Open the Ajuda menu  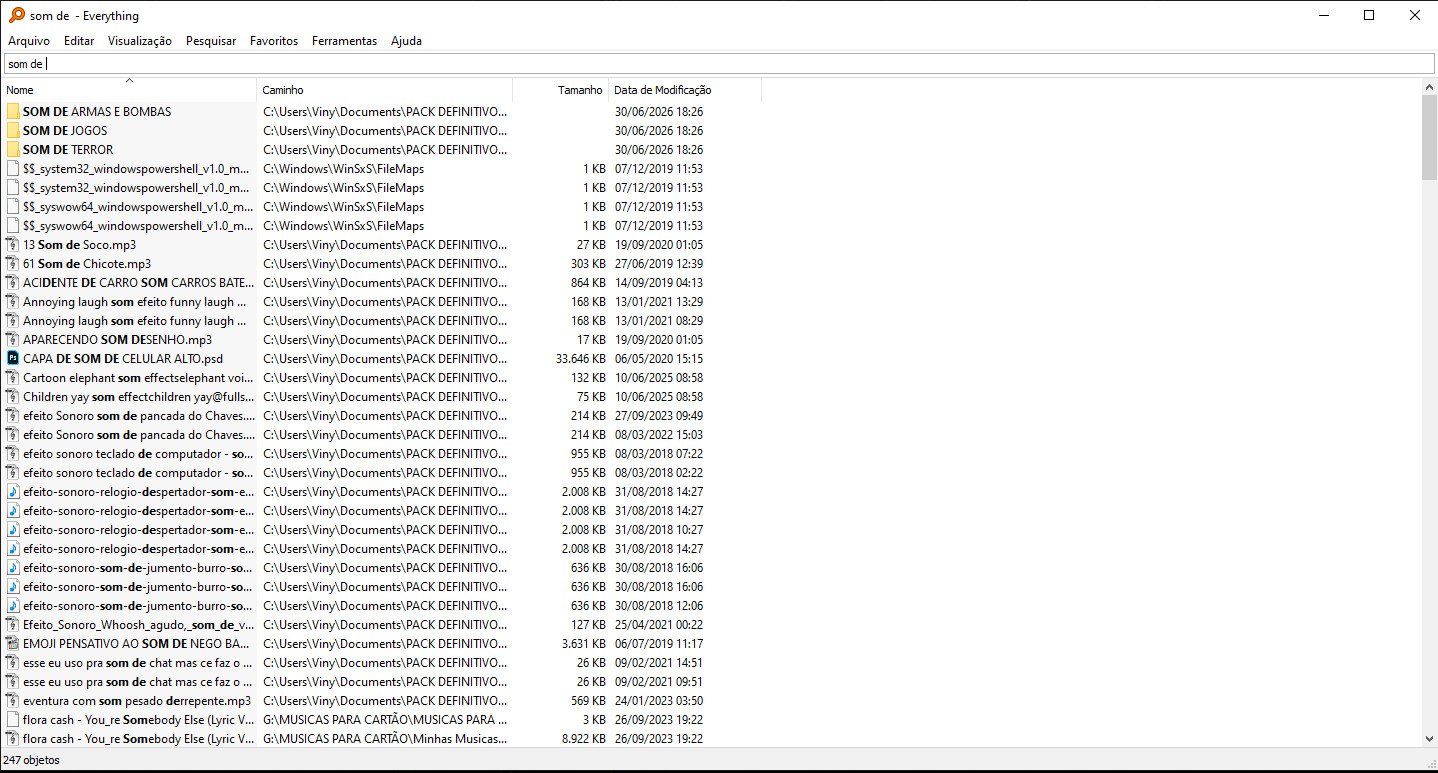[x=406, y=41]
